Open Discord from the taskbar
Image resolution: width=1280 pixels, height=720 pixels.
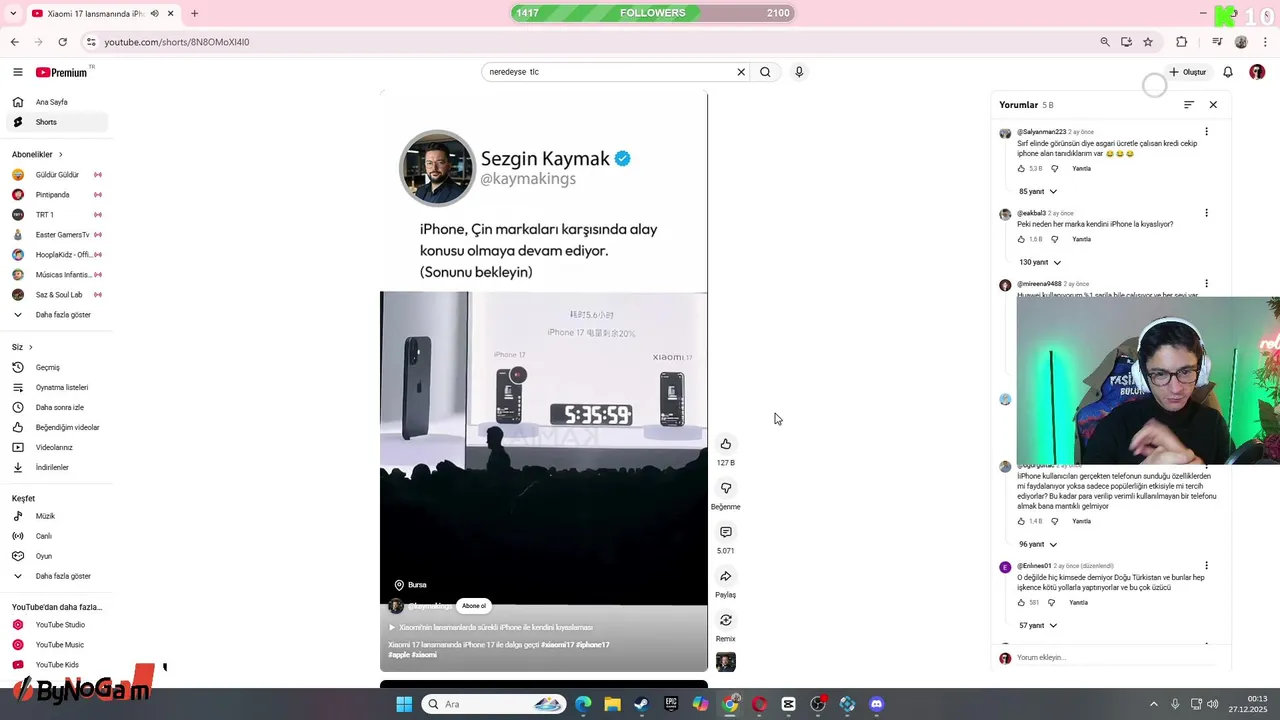click(x=877, y=704)
